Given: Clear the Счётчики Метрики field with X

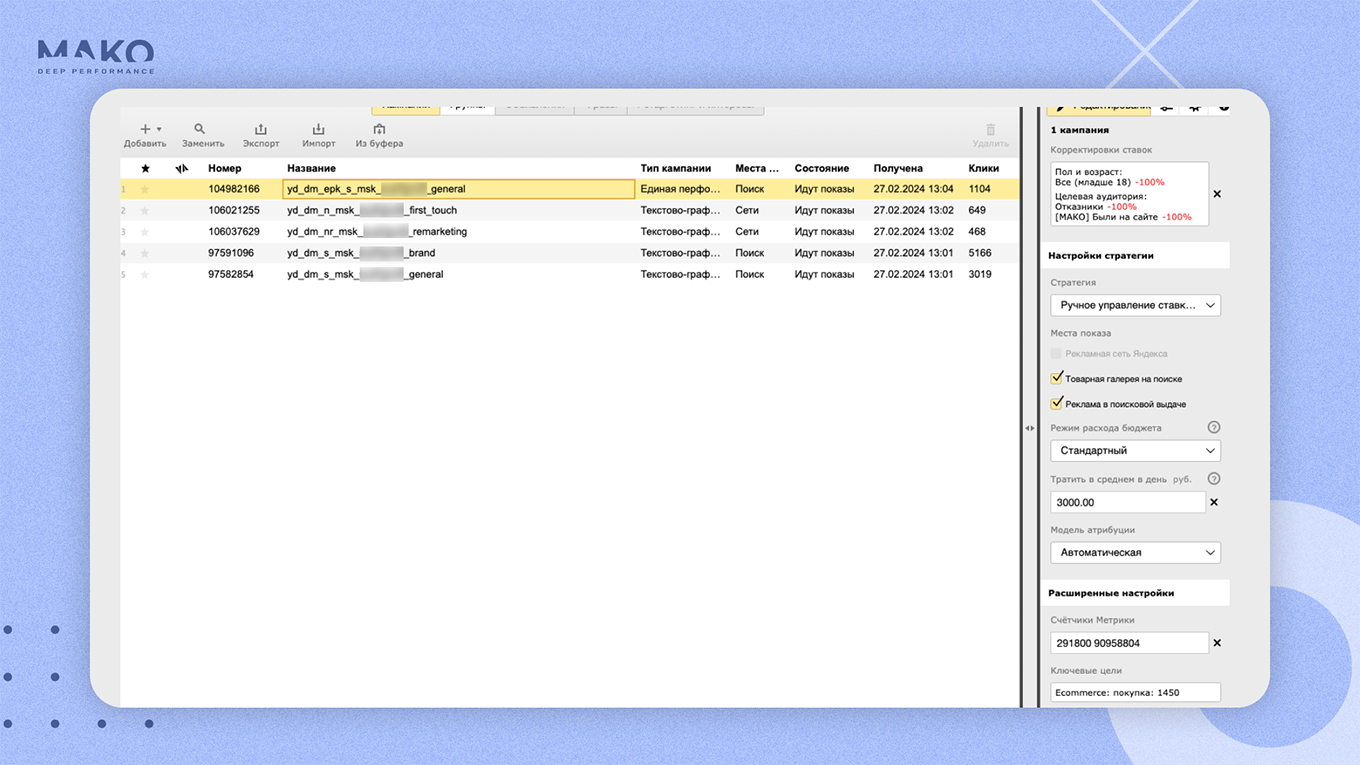Looking at the screenshot, I should (1217, 643).
